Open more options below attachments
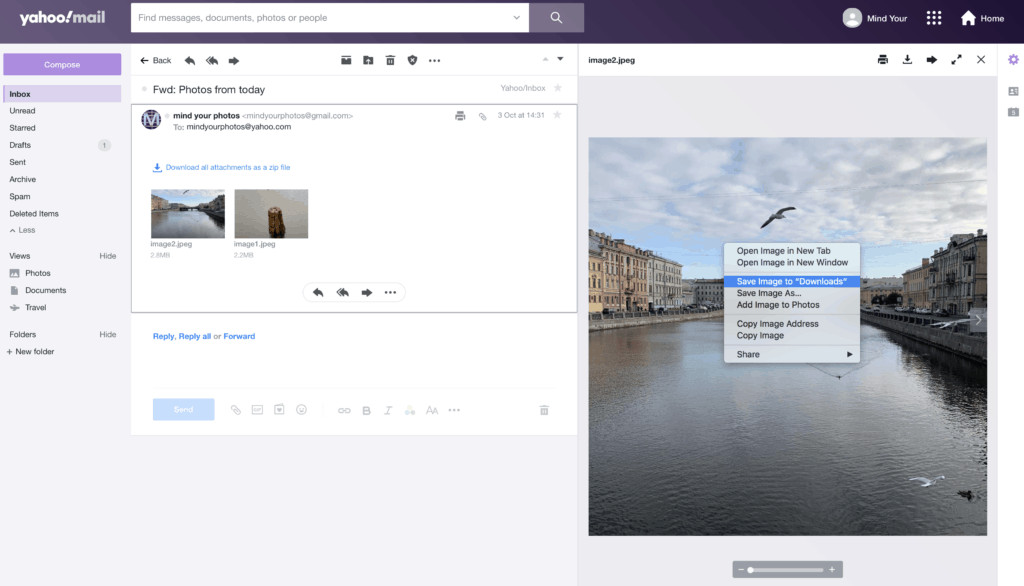Screen dimensions: 1024x586 click(x=391, y=293)
